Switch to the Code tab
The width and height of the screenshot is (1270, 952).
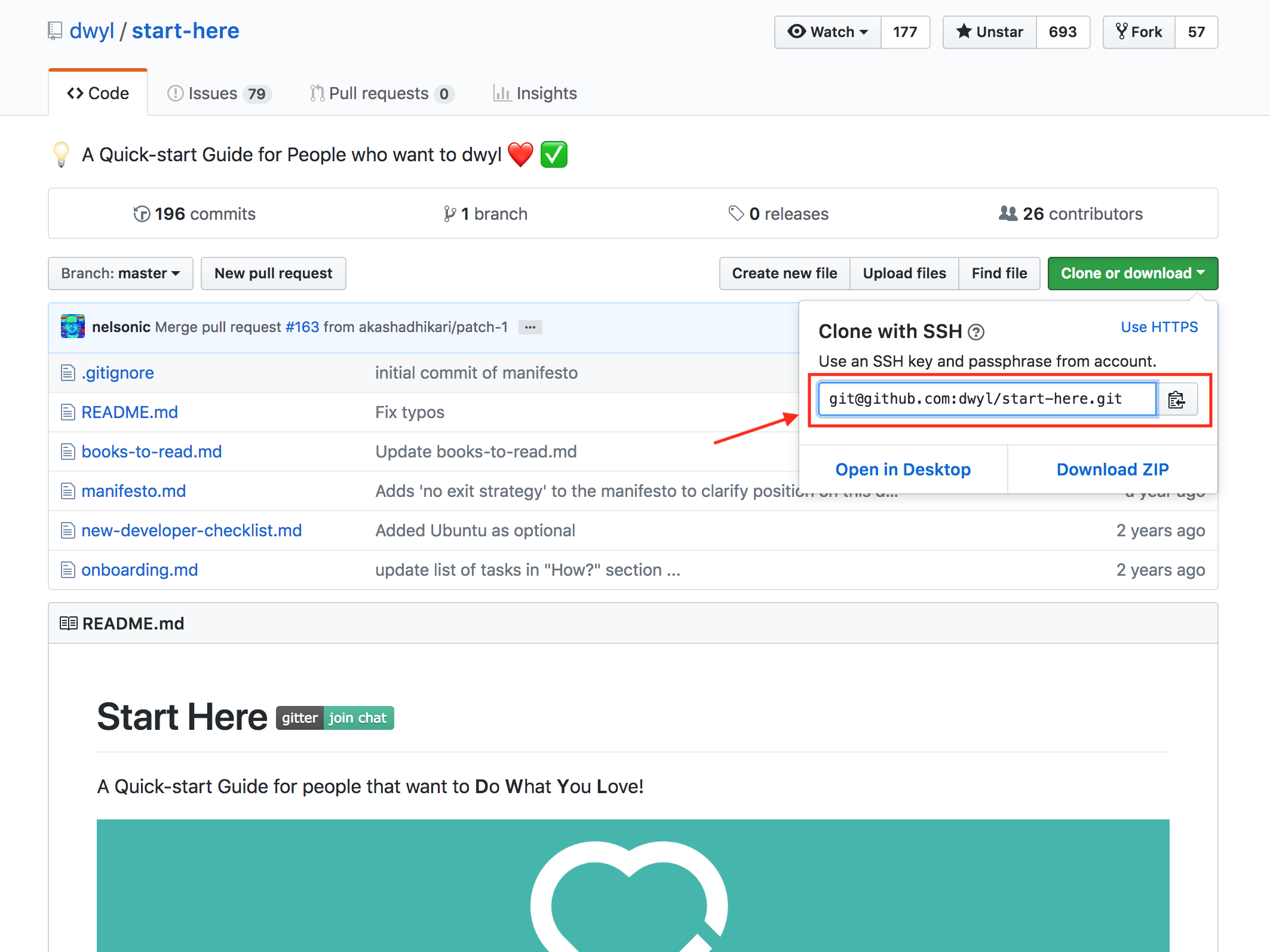click(98, 93)
